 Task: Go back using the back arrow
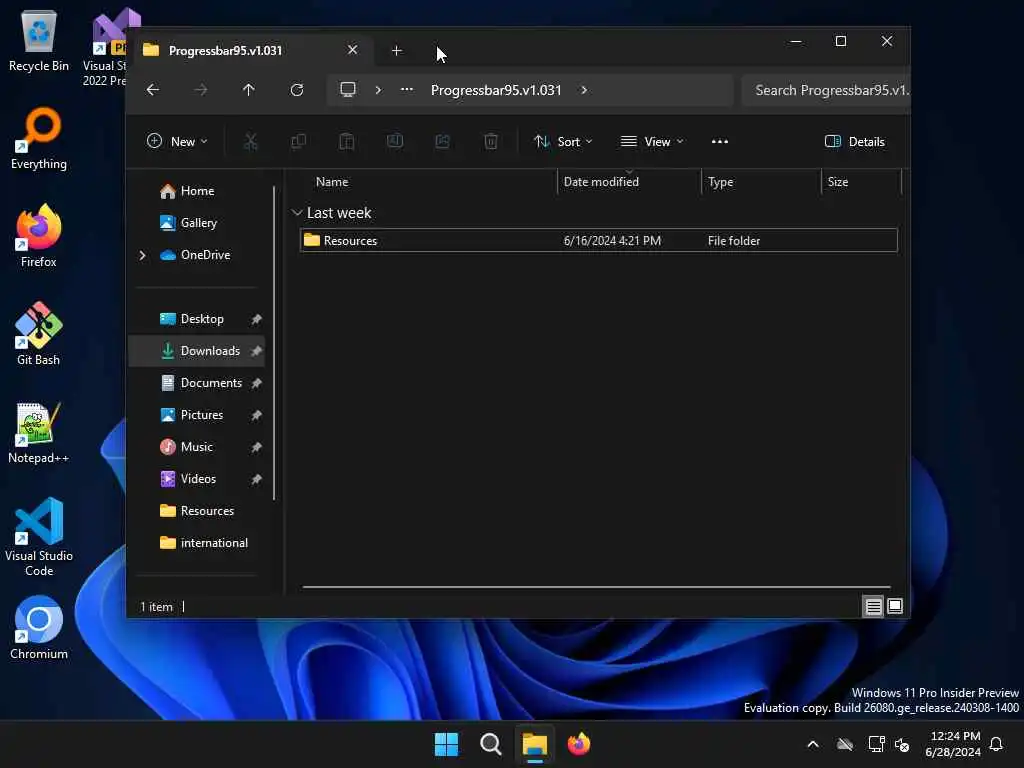153,90
